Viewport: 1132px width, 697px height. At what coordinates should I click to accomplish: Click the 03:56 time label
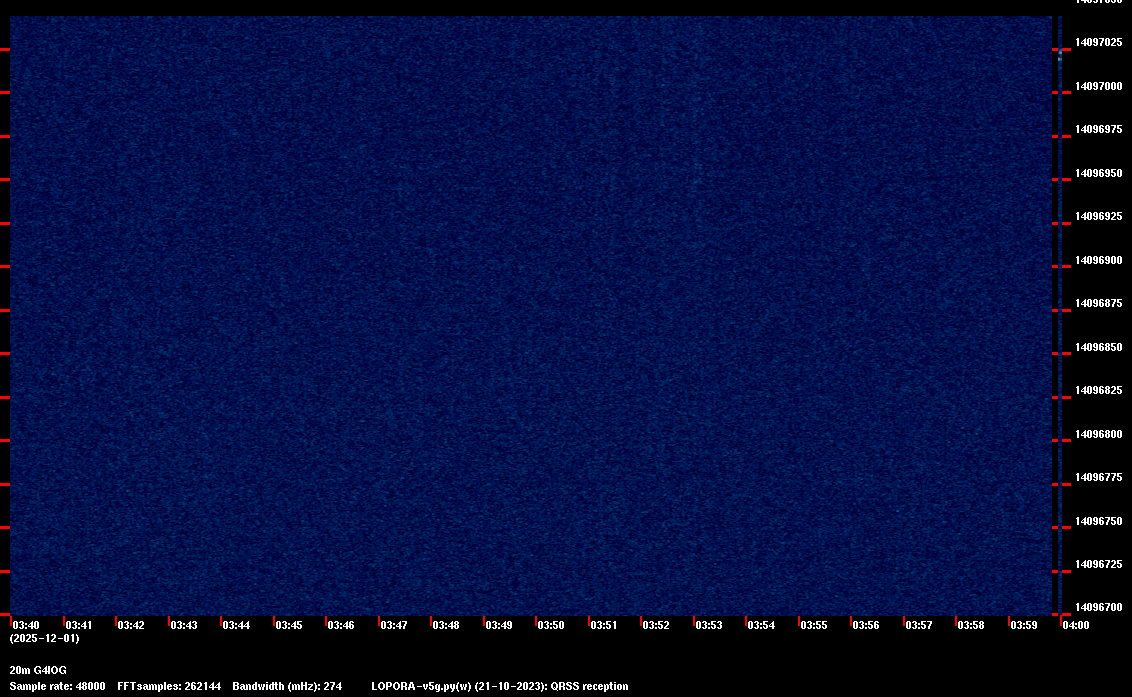866,625
